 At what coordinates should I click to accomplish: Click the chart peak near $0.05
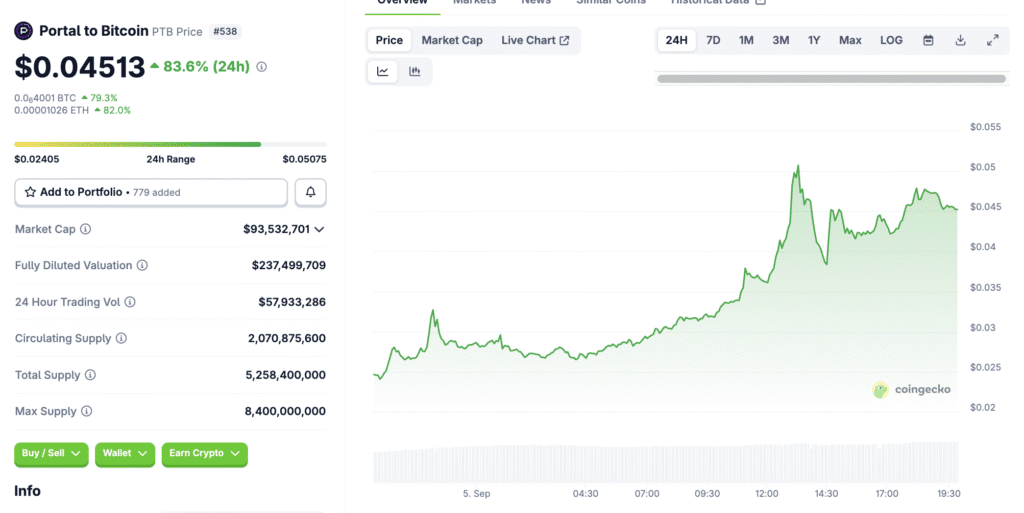point(798,166)
